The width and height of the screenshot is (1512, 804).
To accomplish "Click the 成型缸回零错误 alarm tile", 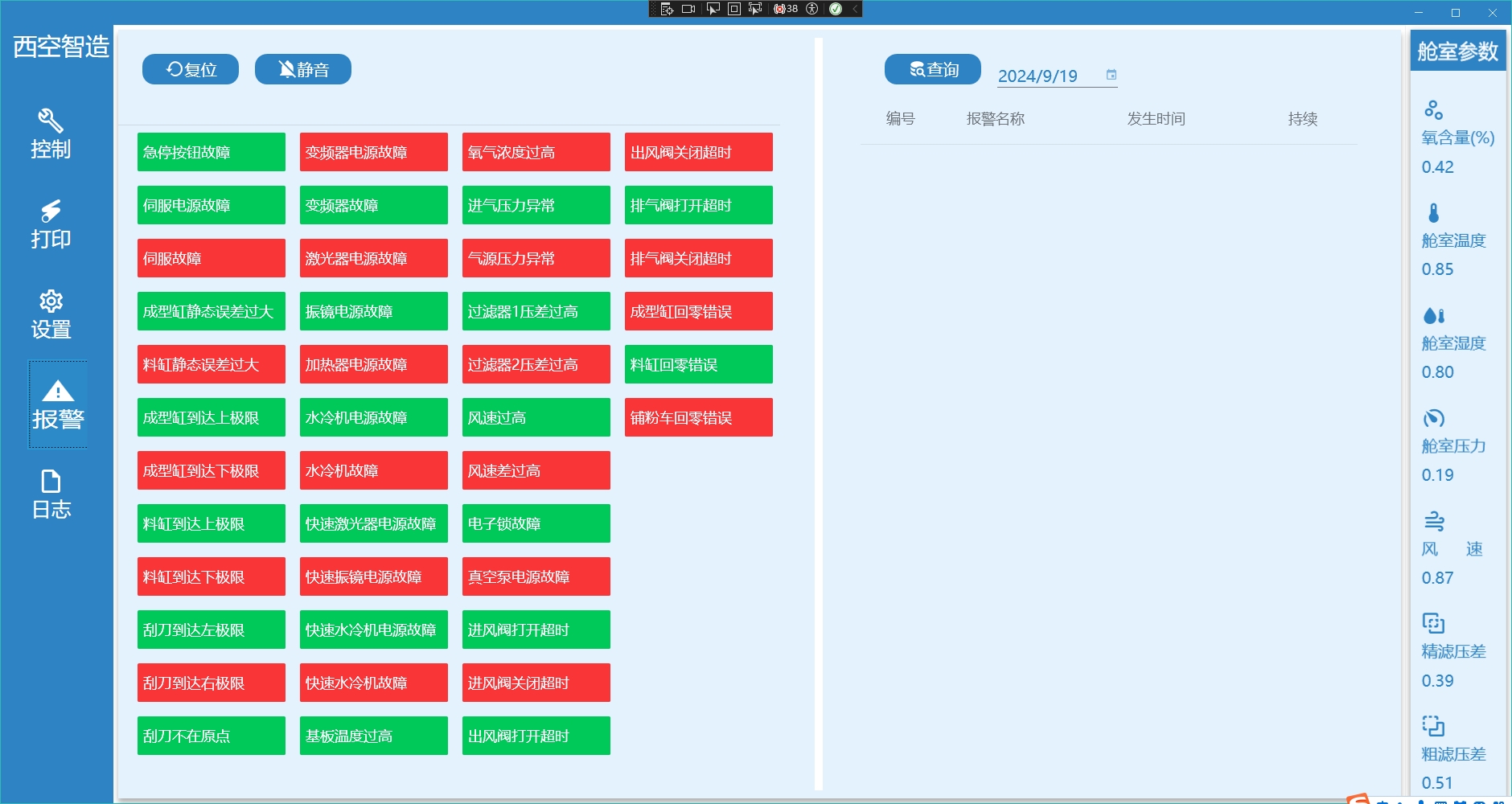I will click(699, 311).
